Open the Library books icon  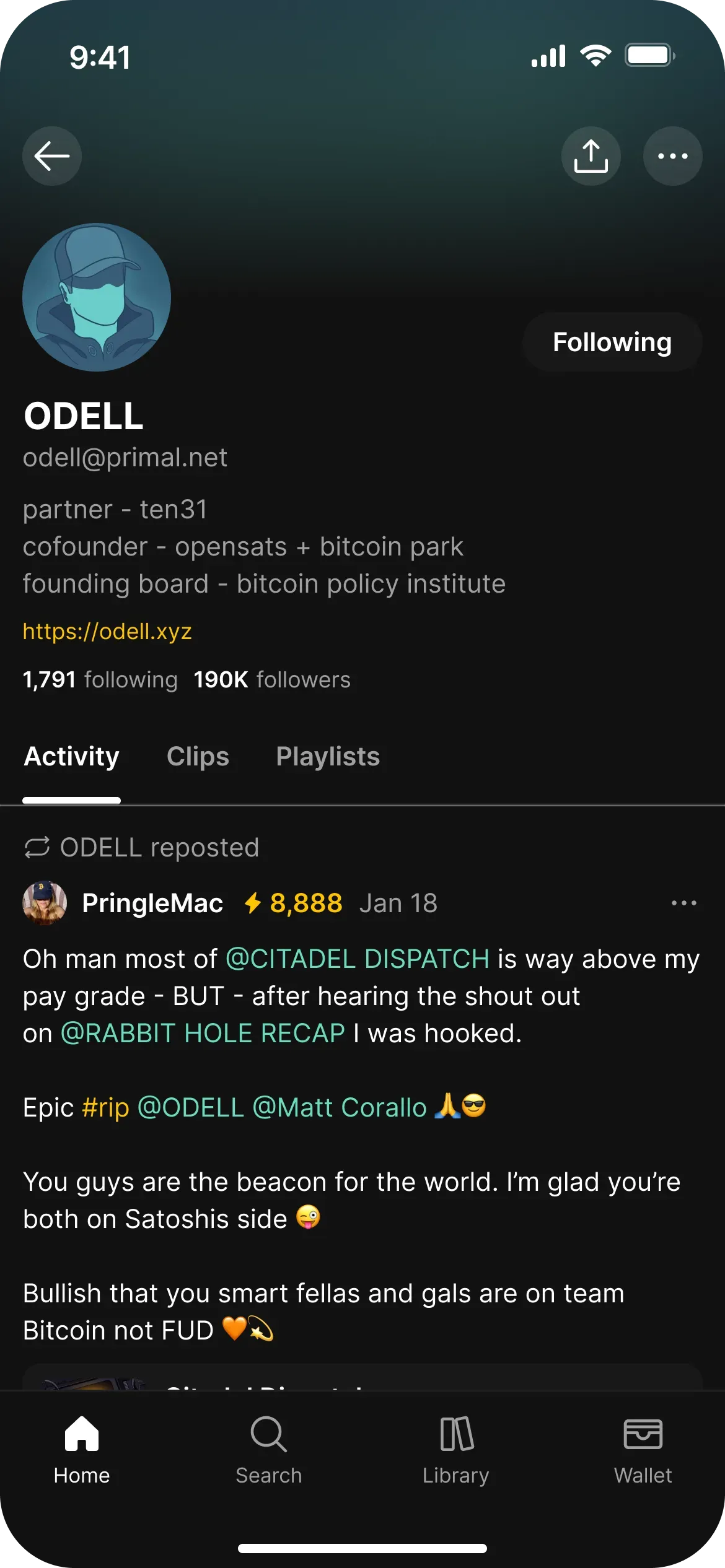pos(456,1434)
